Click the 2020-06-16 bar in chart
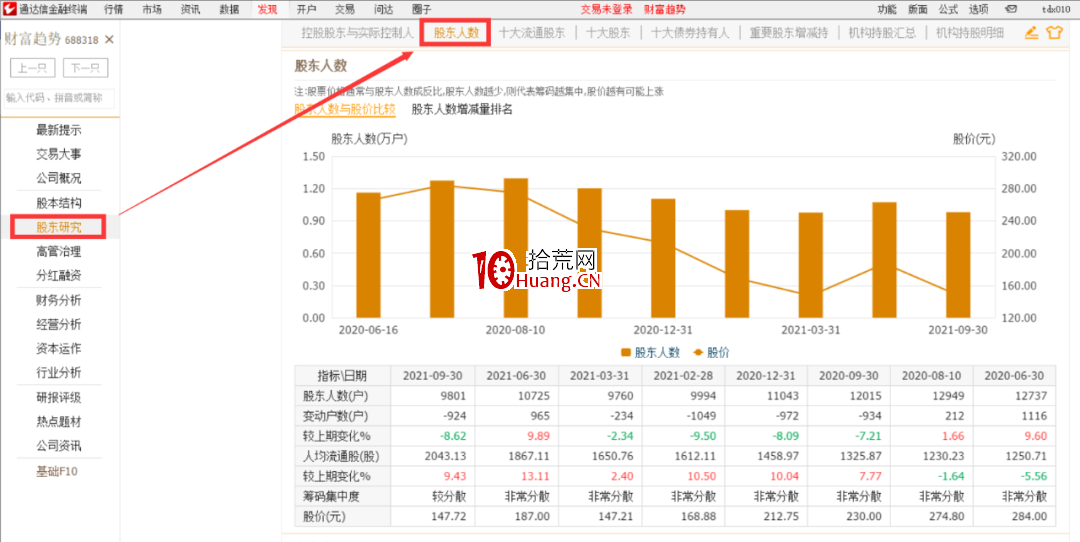1080x542 pixels. coord(368,255)
